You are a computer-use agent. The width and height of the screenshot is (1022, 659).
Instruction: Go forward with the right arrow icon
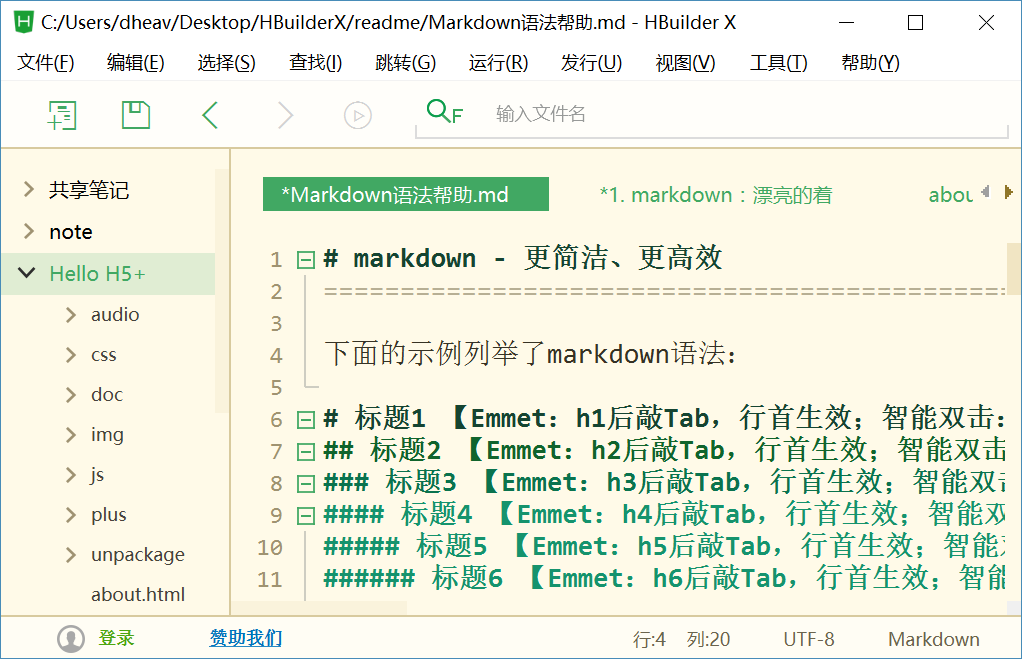coord(283,114)
